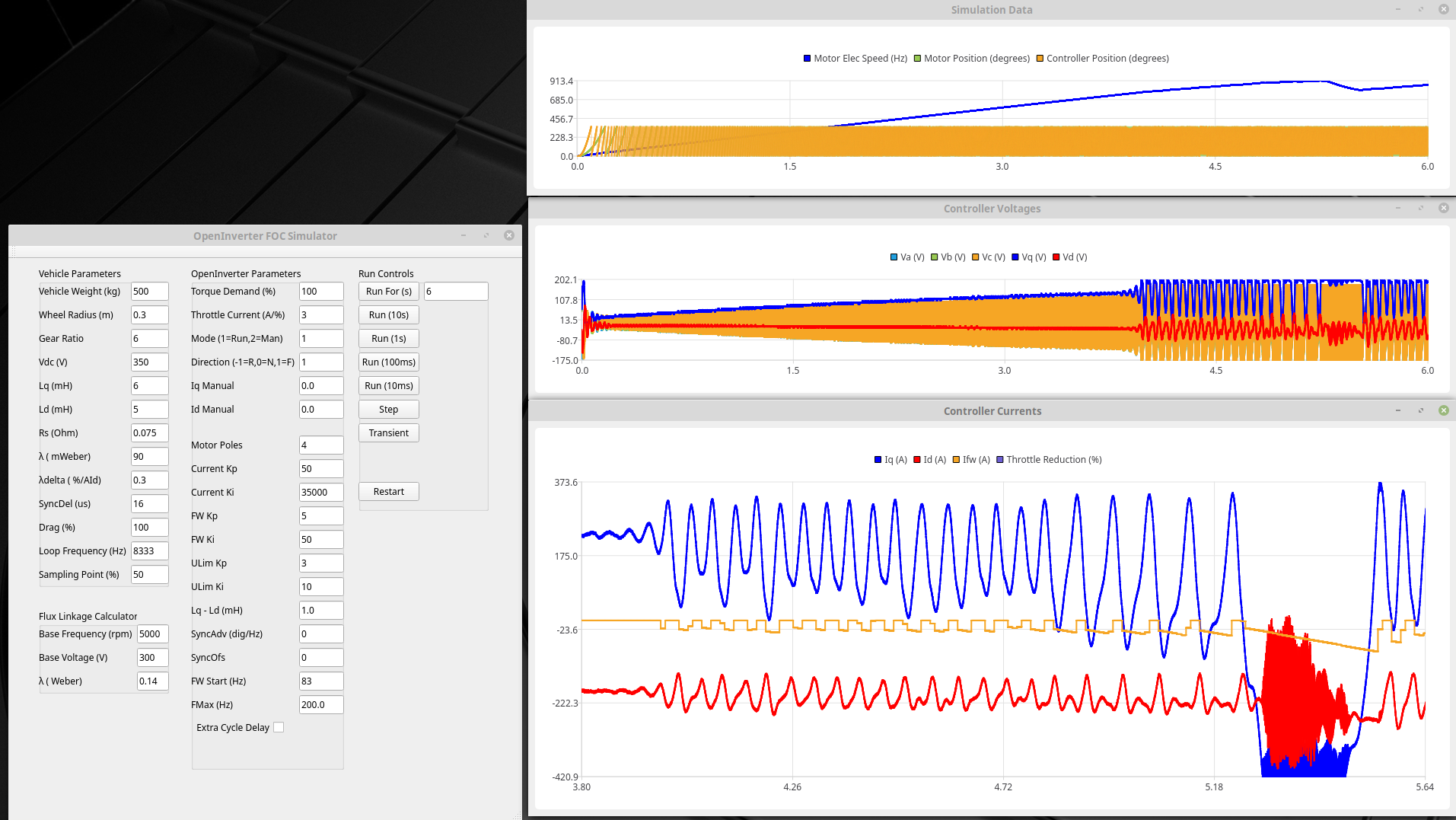The height and width of the screenshot is (820, 1456).
Task: Select the Current Ki input field
Action: pos(320,493)
